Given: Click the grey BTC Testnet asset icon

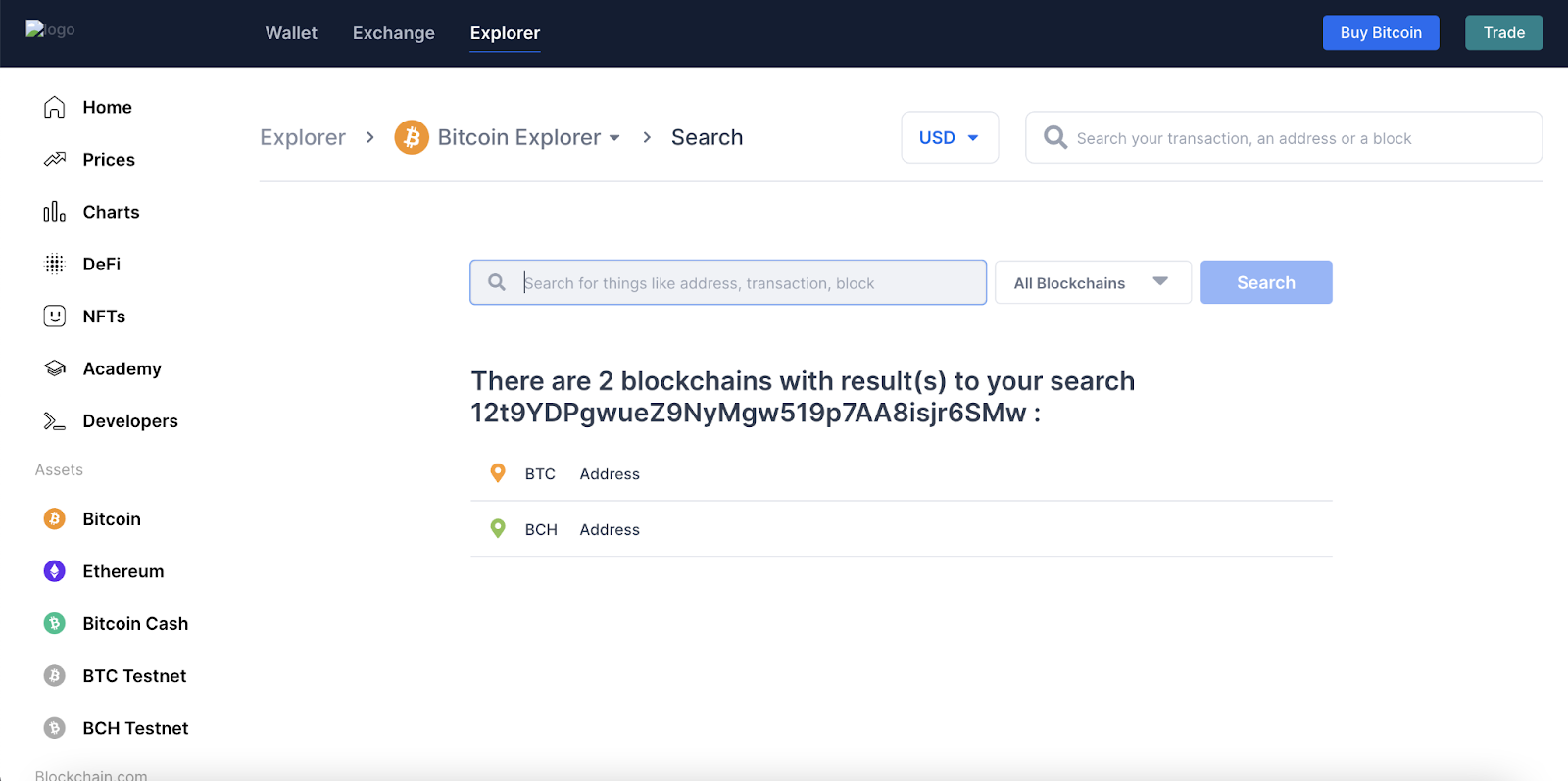Looking at the screenshot, I should [x=55, y=675].
